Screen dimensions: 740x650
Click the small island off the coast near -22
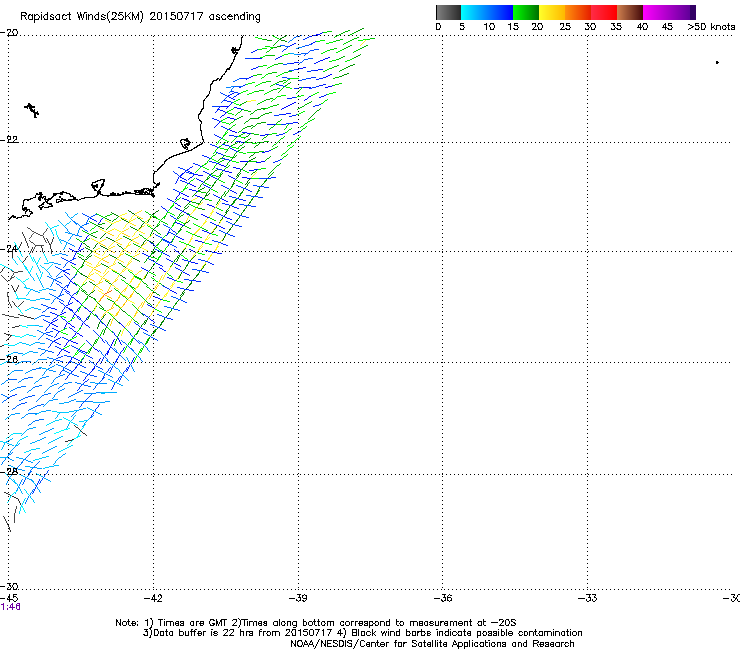[186, 144]
